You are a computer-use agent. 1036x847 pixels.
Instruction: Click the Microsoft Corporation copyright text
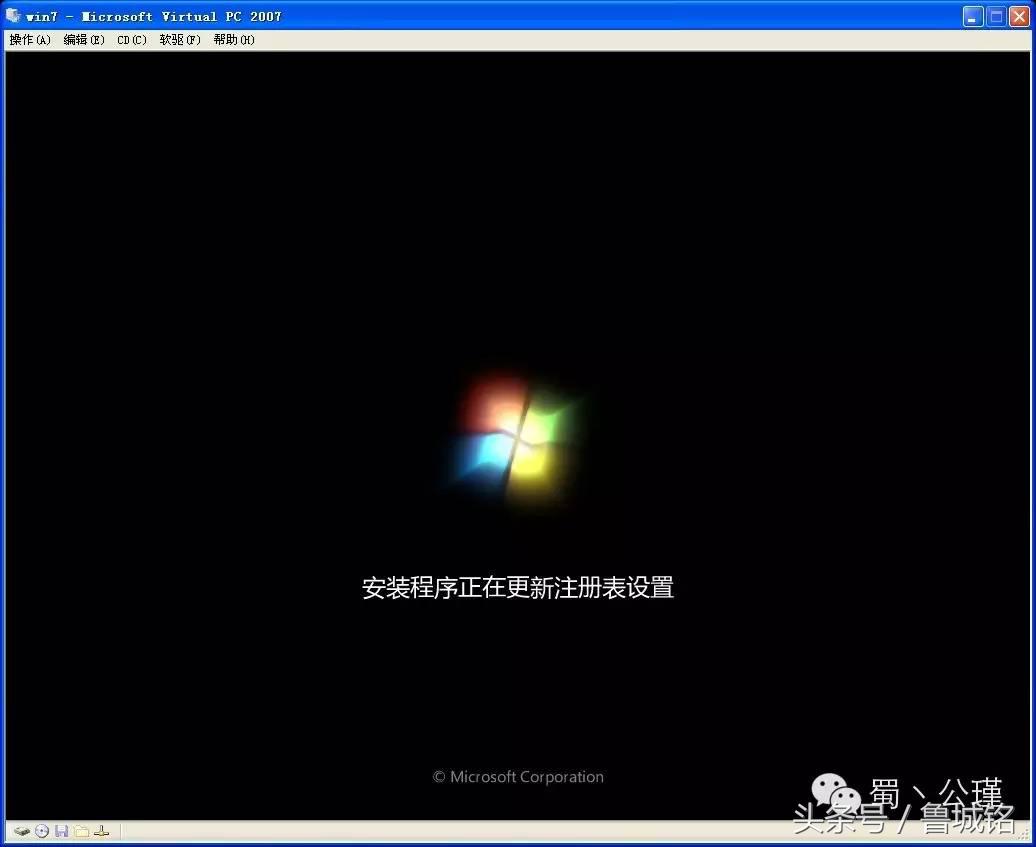pyautogui.click(x=517, y=776)
